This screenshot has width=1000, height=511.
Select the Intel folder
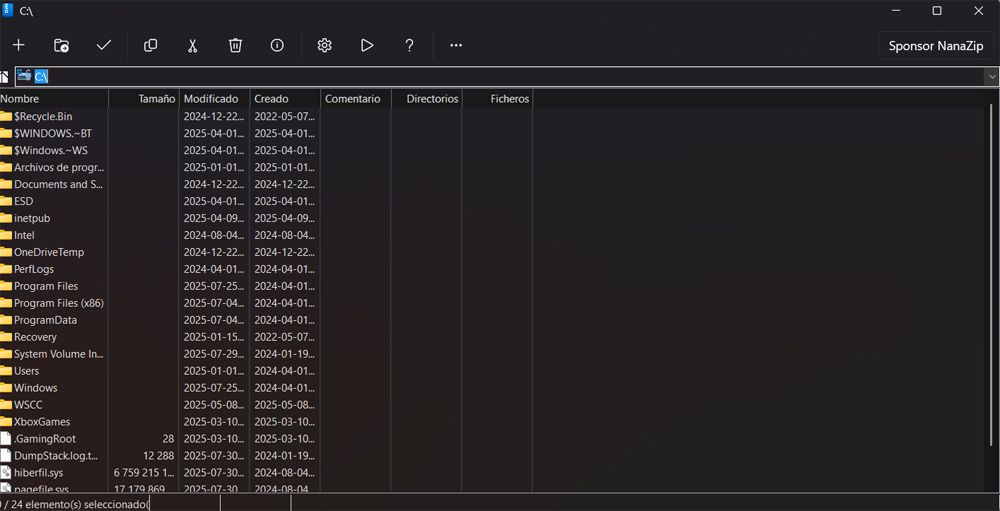(24, 235)
